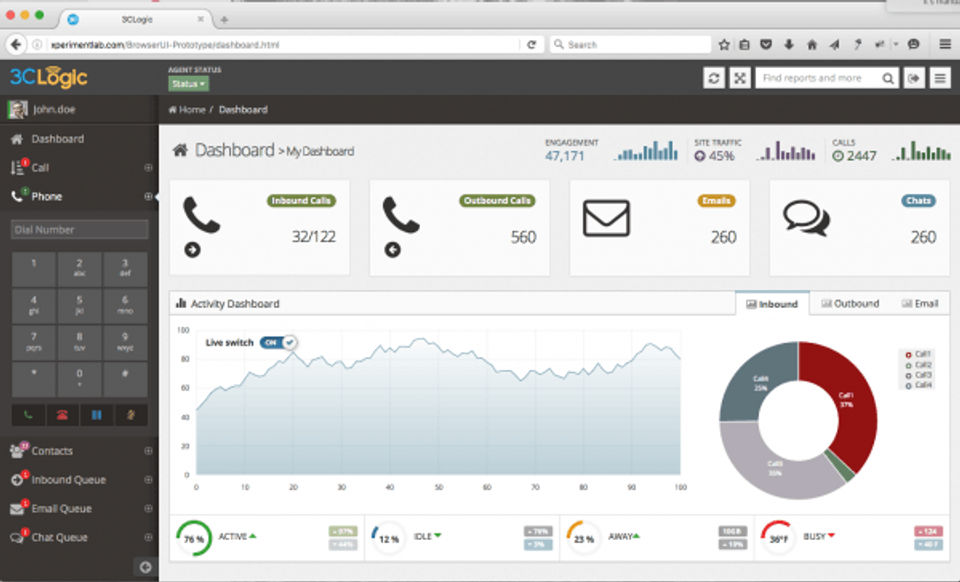Open the ACTIVE status arrow indicator
The height and width of the screenshot is (582, 960).
tap(253, 536)
